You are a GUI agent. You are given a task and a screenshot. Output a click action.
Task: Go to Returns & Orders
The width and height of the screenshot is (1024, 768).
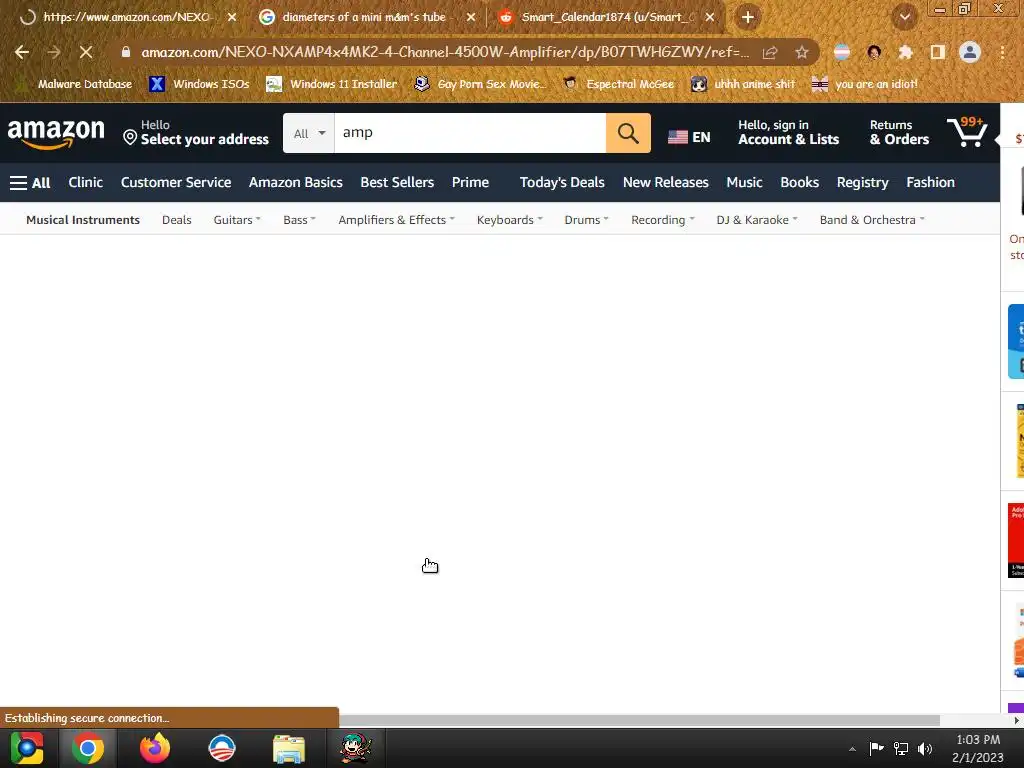point(899,133)
